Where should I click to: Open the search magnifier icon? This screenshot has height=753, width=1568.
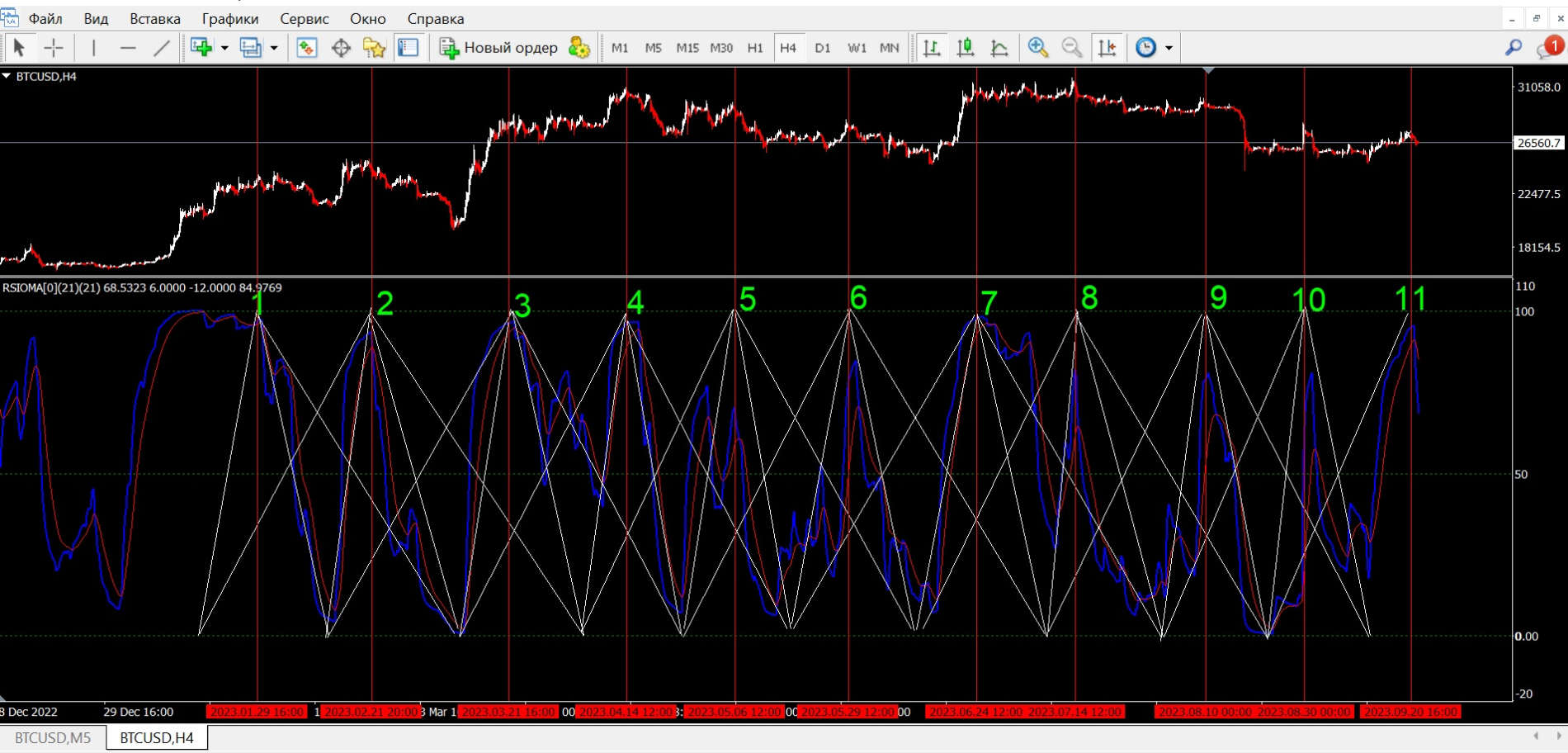point(1513,48)
